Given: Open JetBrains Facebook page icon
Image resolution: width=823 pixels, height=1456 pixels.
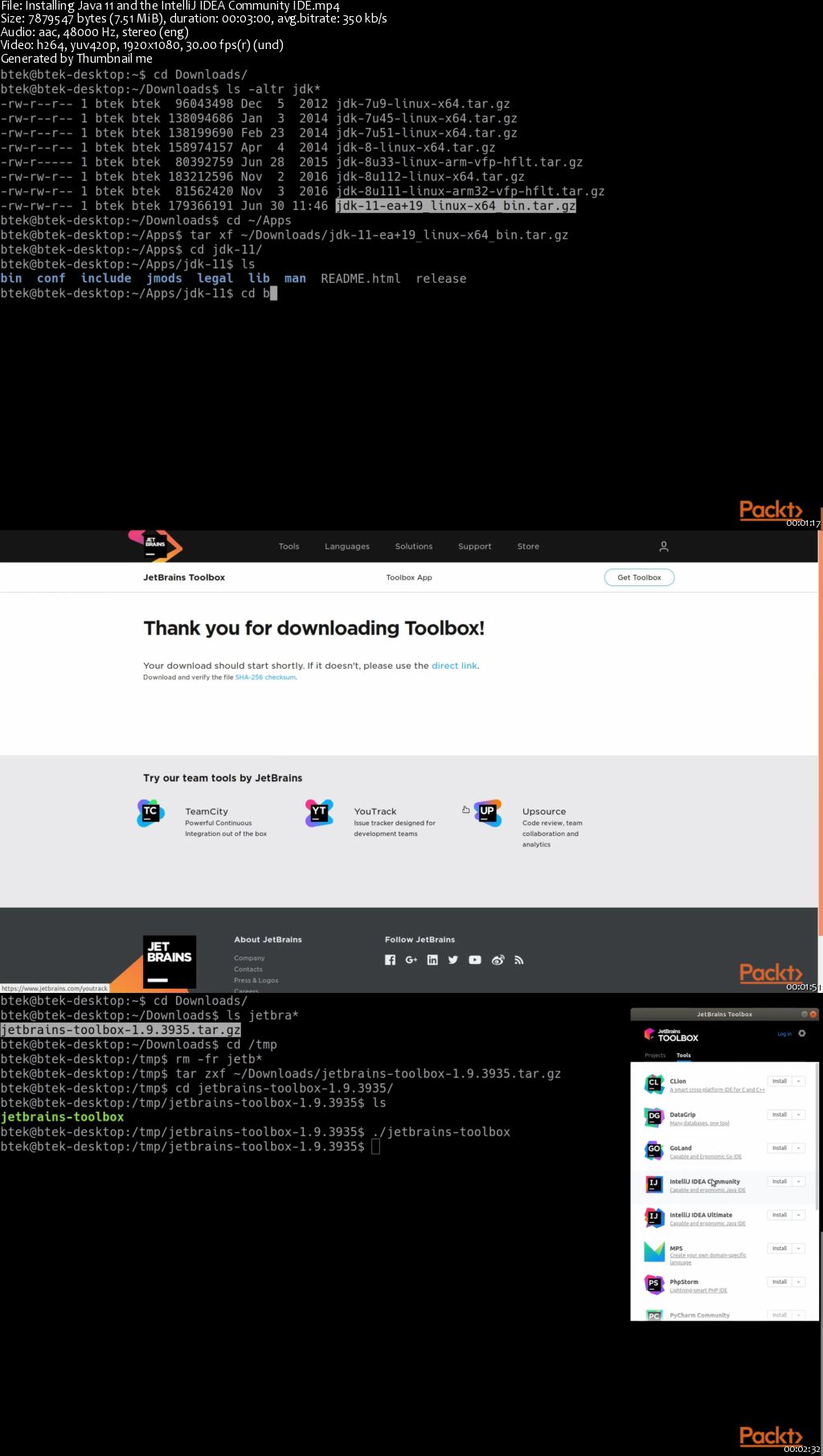Looking at the screenshot, I should point(390,960).
